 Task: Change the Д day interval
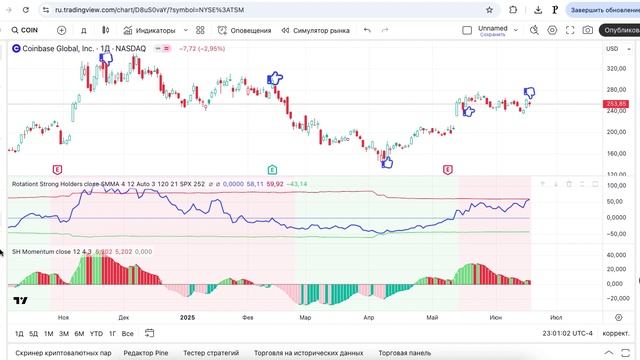[84, 30]
